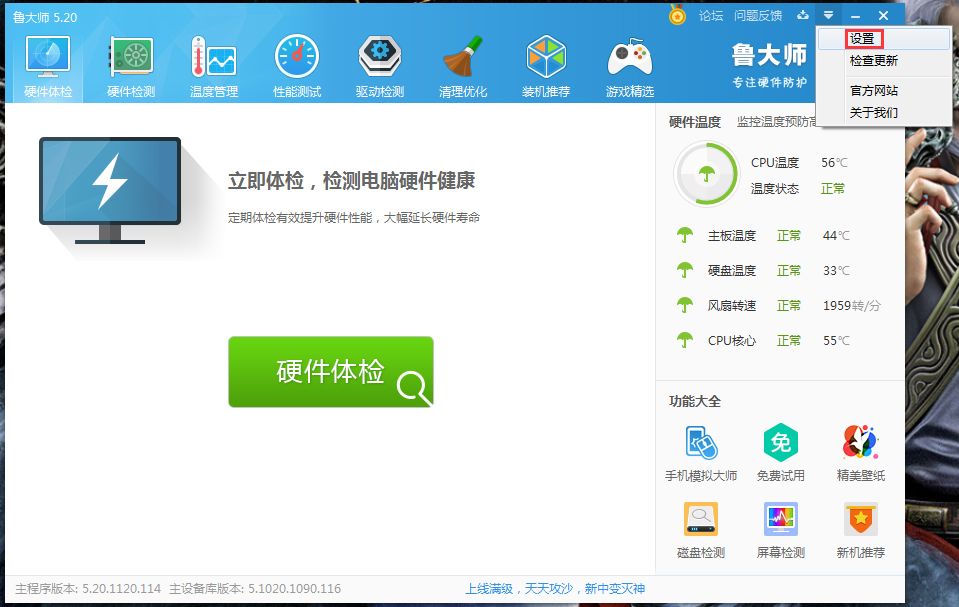Image resolution: width=959 pixels, height=607 pixels.
Task: Open 新机推荐 new PC recommendations
Action: pos(859,529)
